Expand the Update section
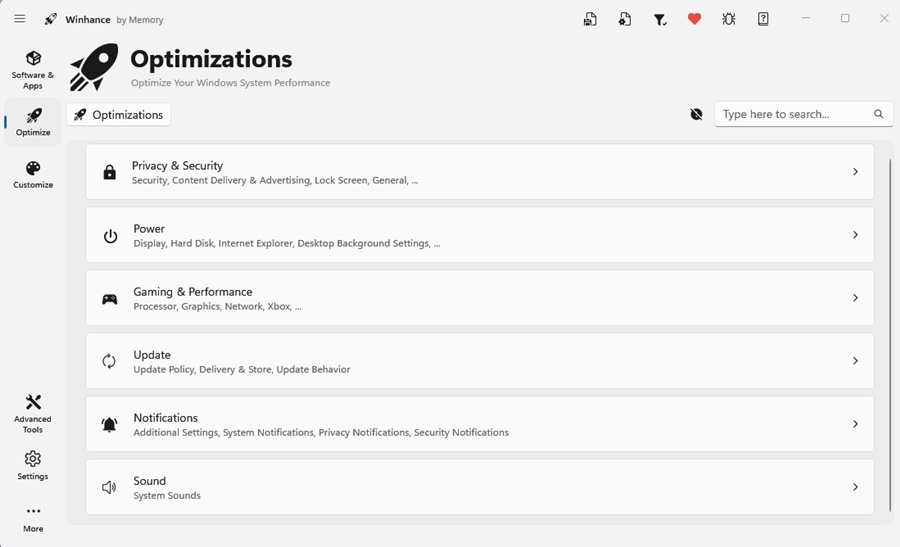900x547 pixels. click(x=855, y=361)
